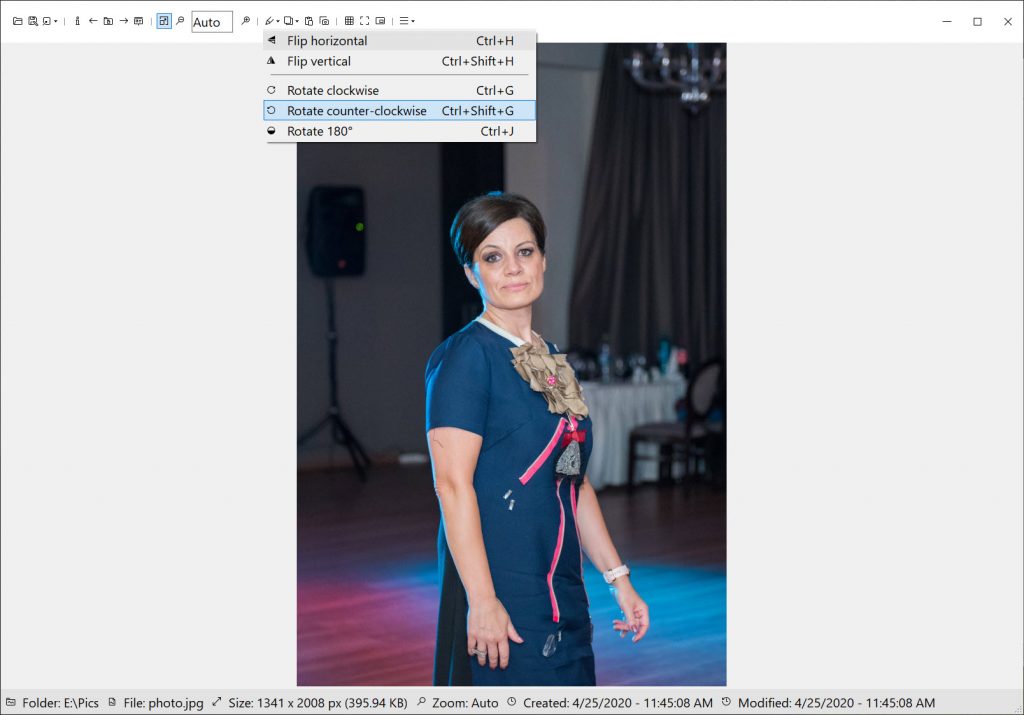Select Rotate 180°

(x=400, y=131)
